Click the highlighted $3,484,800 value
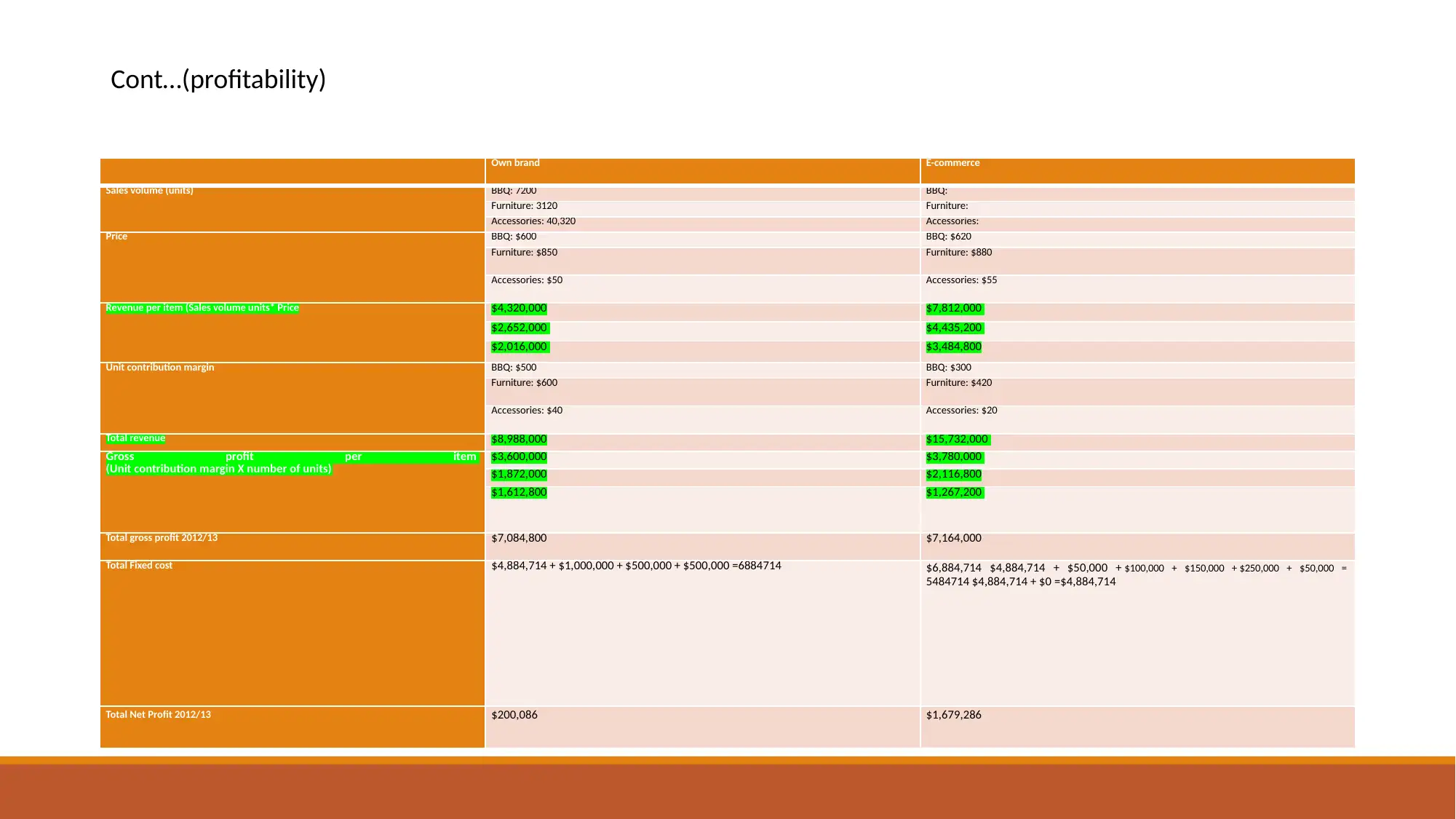The image size is (1456, 819). coord(953,347)
